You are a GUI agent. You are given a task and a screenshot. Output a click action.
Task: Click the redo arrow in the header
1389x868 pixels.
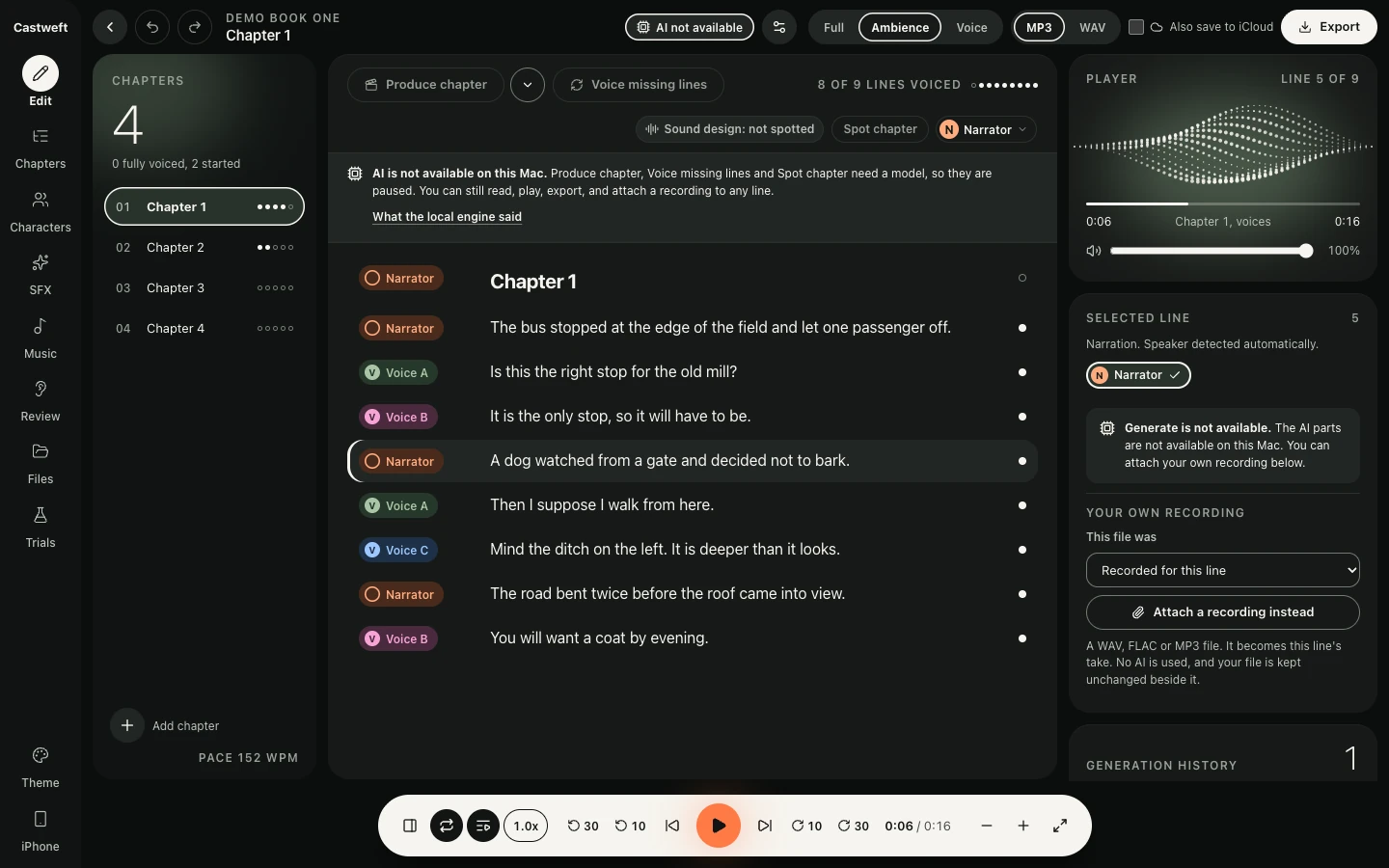(x=195, y=27)
